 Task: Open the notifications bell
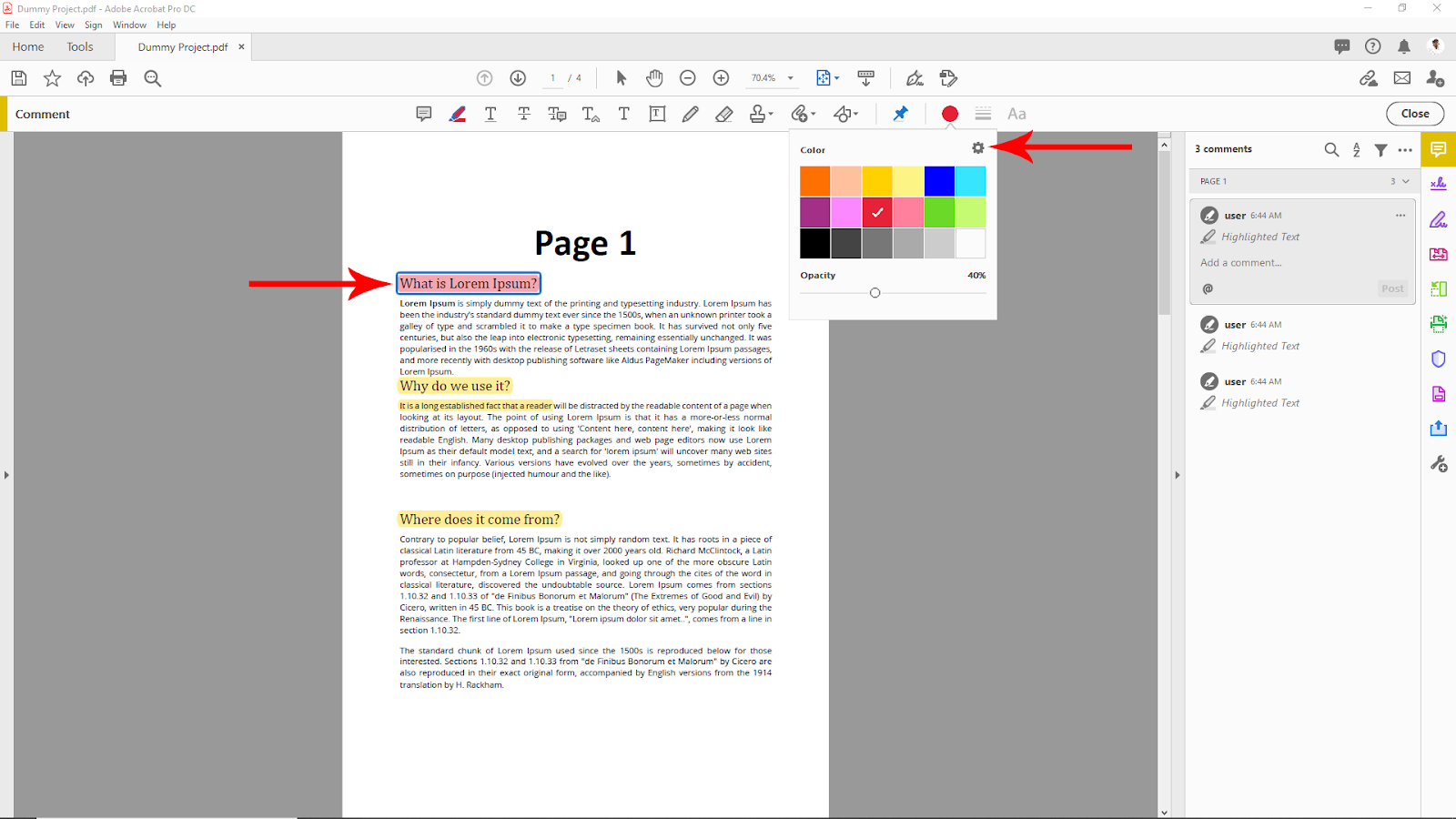[1404, 46]
